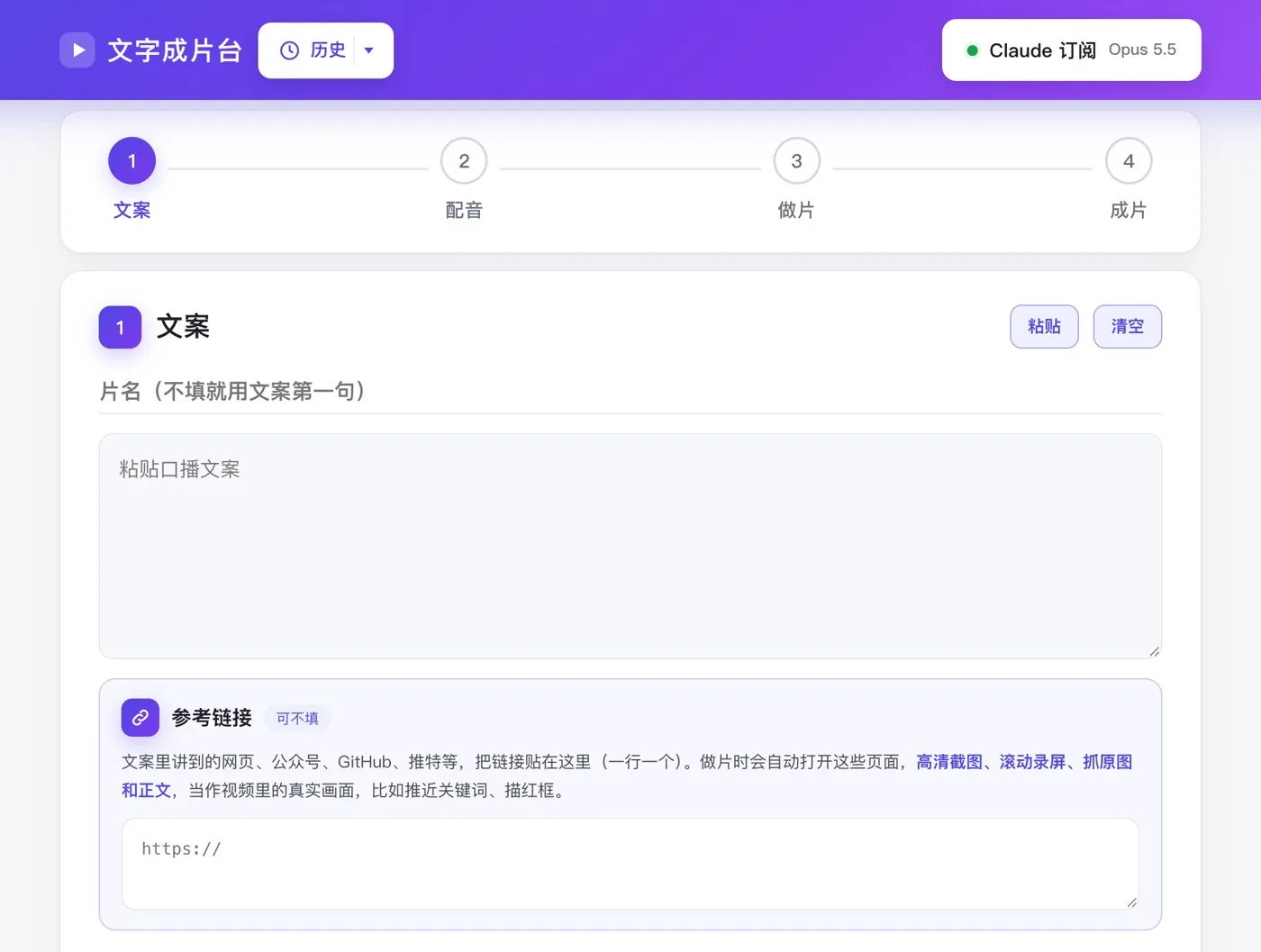Click the 清空 clear button

point(1127,326)
